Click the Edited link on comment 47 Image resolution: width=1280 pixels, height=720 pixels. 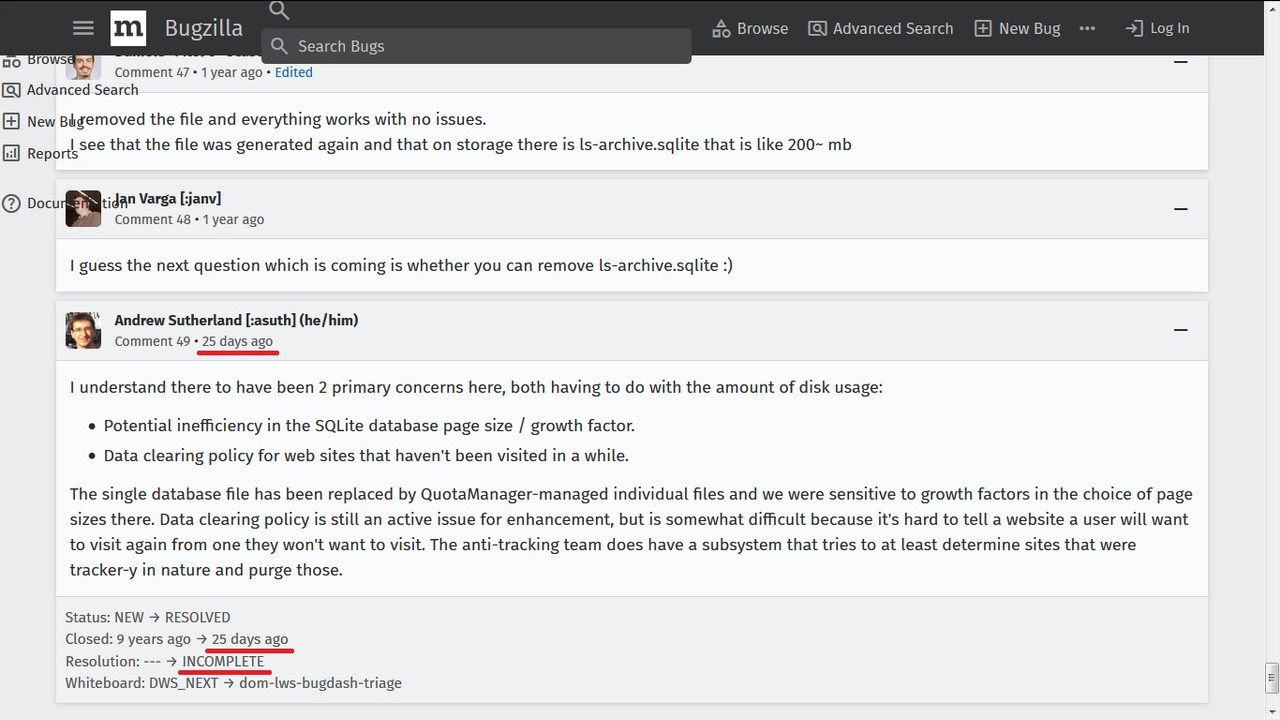[x=294, y=72]
